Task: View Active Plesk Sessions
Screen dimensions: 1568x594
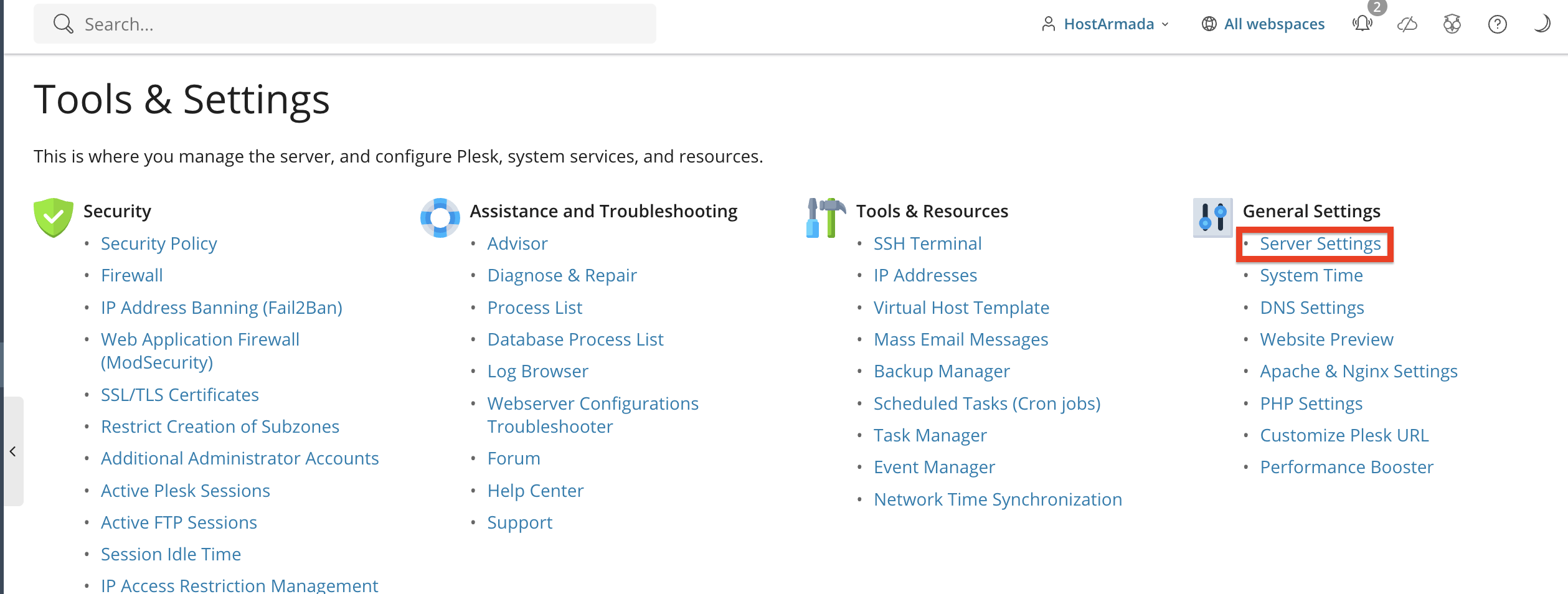Action: pyautogui.click(x=186, y=491)
